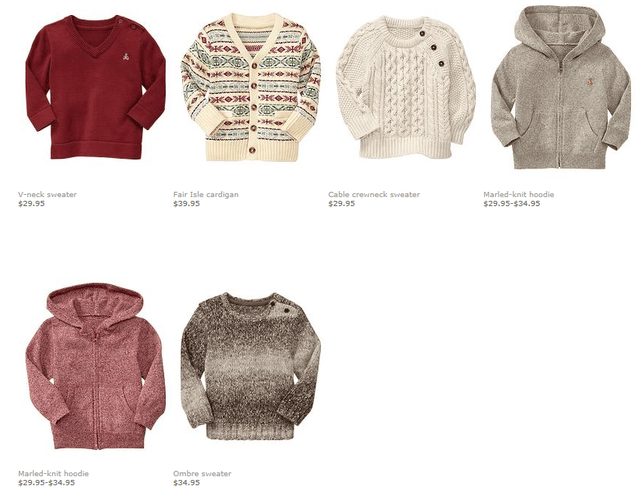The image size is (640, 495).
Task: Click the V-neck sweater product title
Action: click(x=47, y=195)
